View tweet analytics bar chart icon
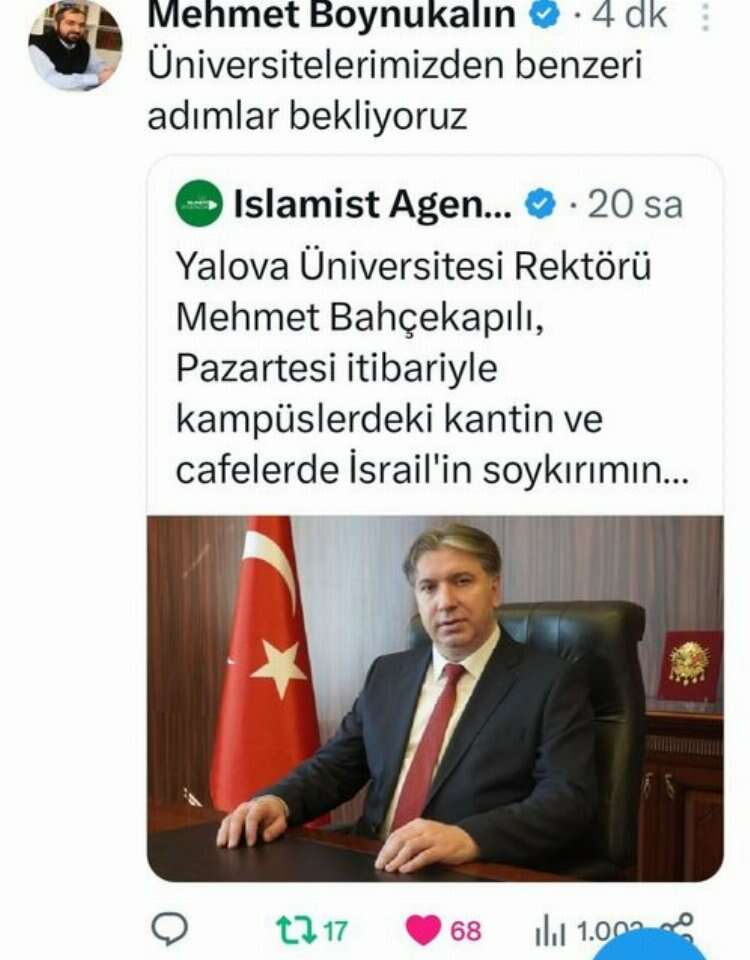The image size is (750, 960). (551, 932)
